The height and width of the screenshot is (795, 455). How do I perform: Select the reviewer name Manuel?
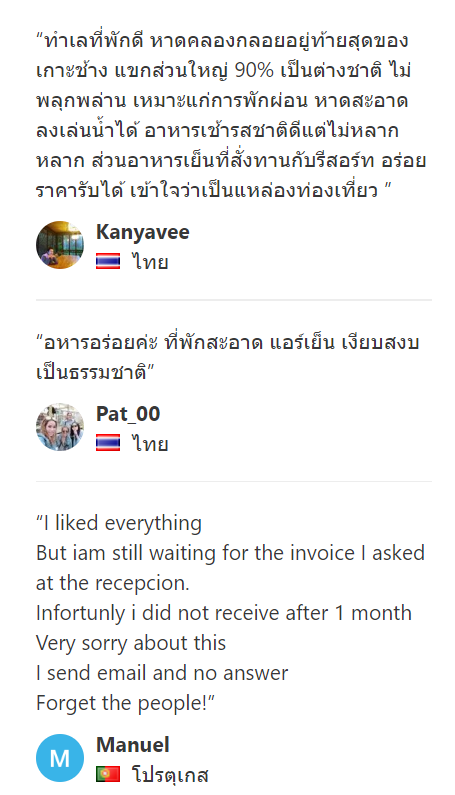coord(133,745)
